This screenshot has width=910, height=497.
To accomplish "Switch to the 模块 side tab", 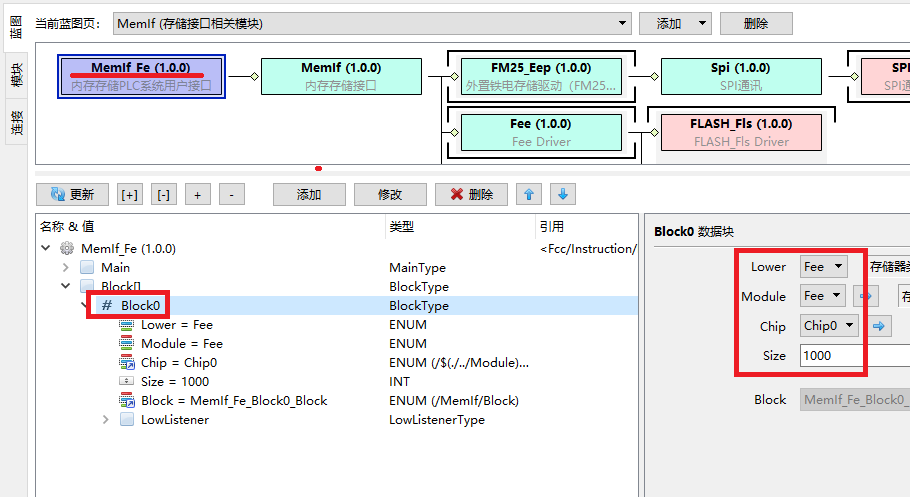I will click(17, 75).
